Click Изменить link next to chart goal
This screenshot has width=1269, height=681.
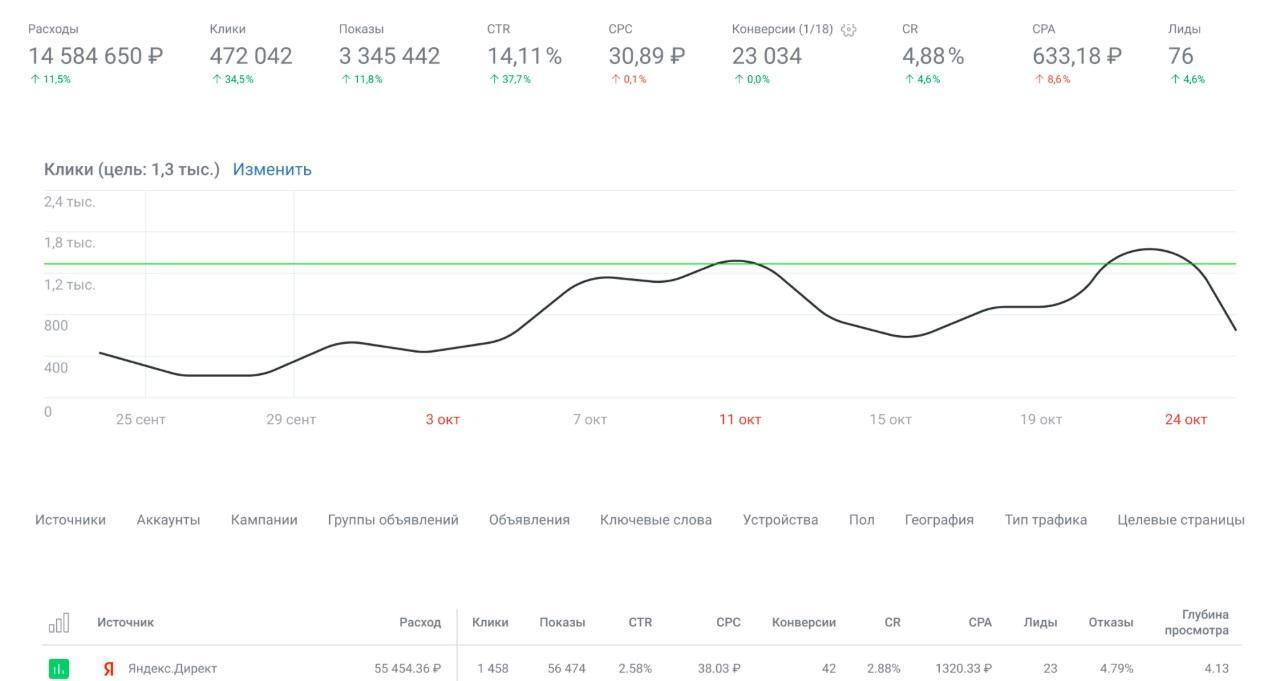point(272,169)
